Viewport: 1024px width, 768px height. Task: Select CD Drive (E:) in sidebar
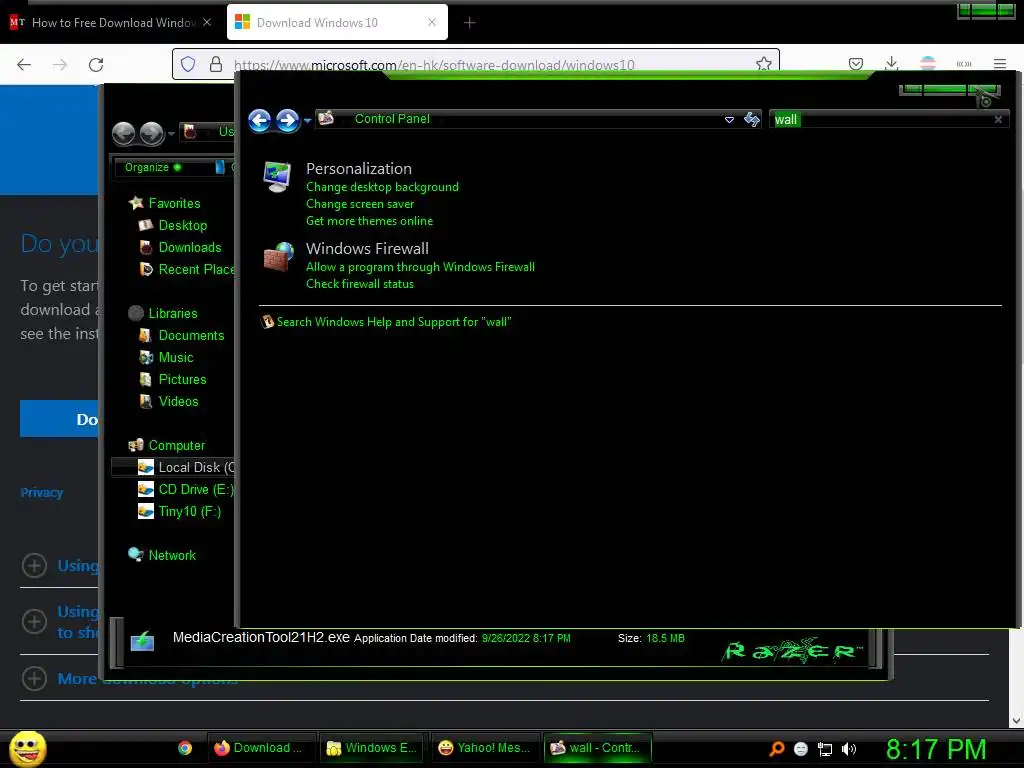196,489
